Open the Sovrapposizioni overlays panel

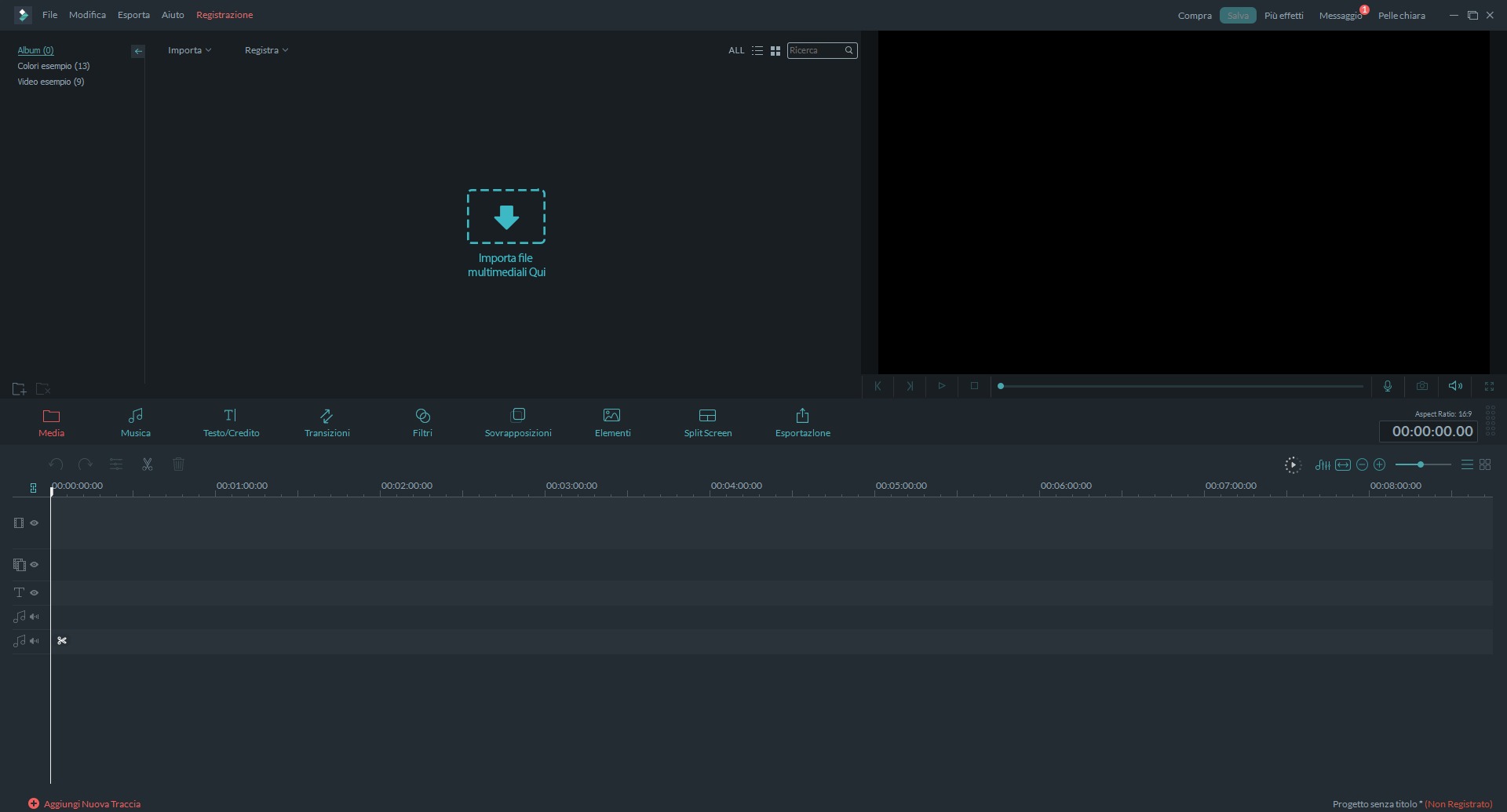coord(517,422)
